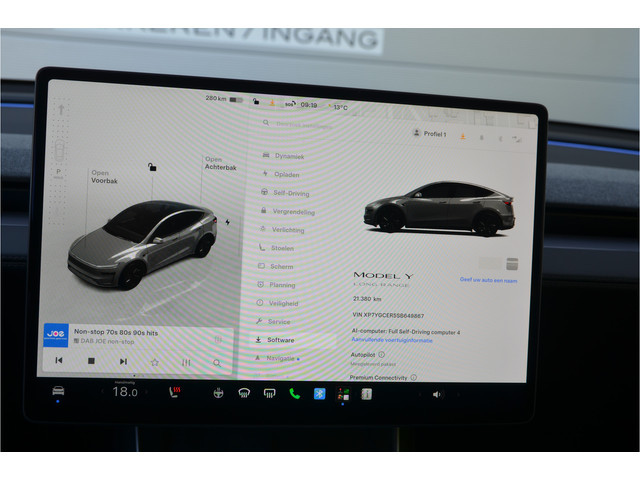
Task: Select the Software menu item
Action: point(275,340)
